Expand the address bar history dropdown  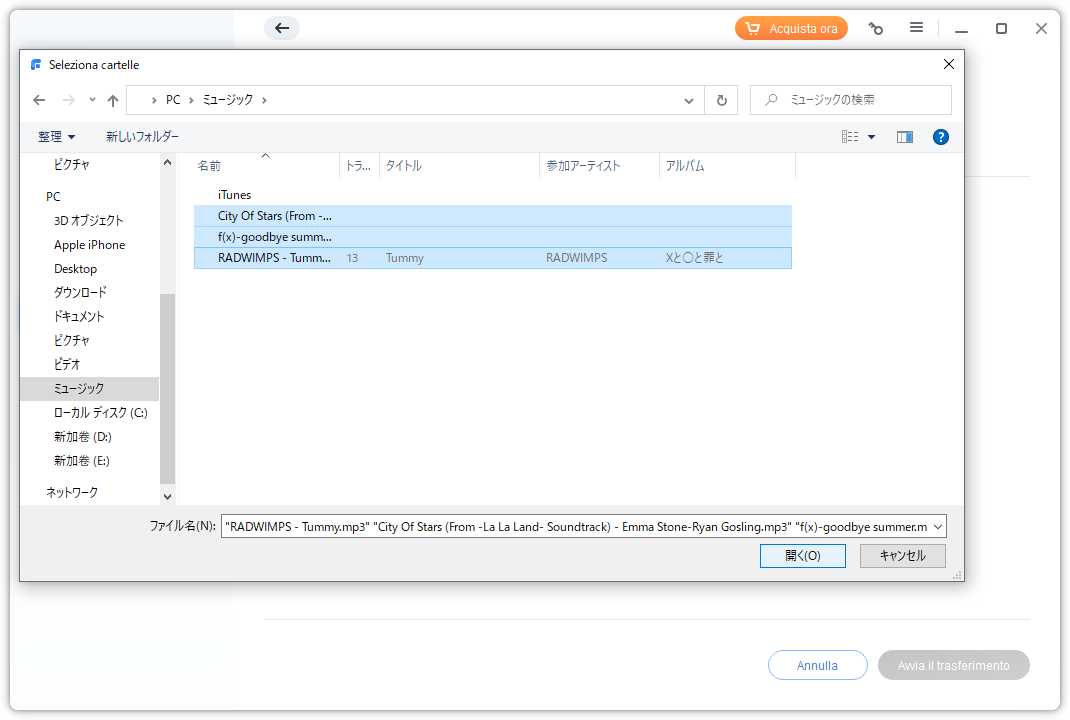tap(689, 100)
